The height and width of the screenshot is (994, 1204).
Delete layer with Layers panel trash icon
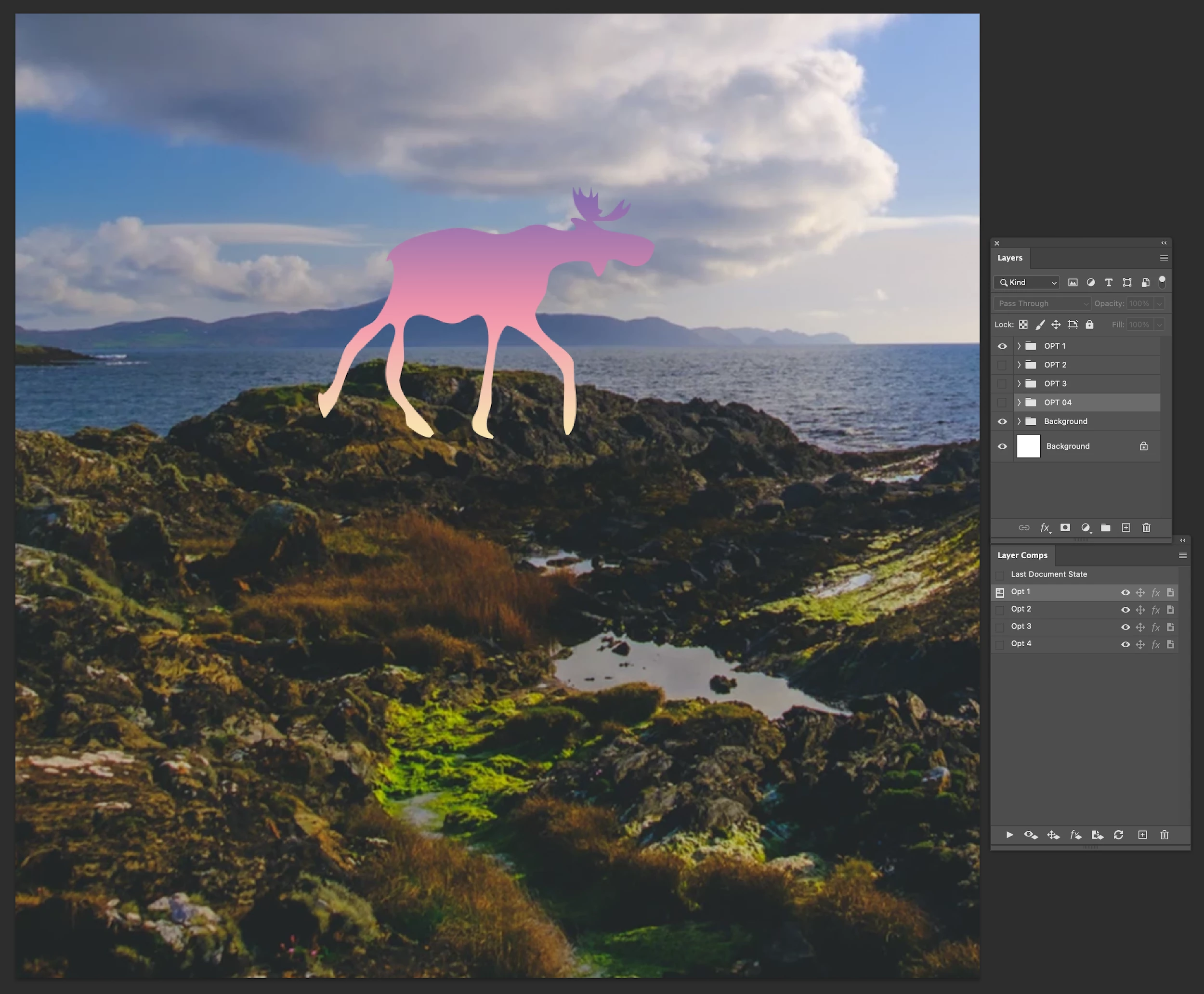[1146, 527]
